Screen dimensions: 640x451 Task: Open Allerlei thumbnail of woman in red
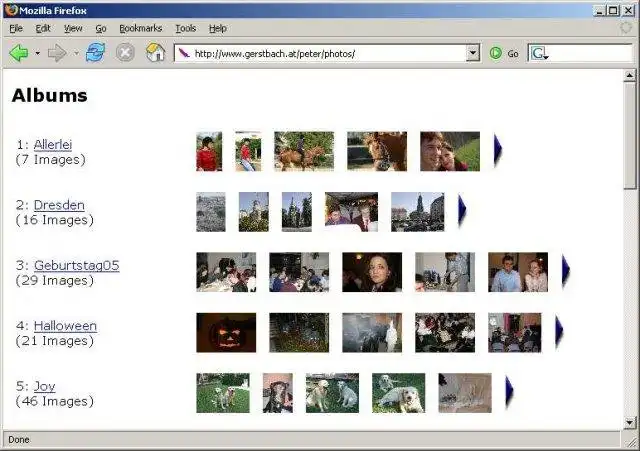(x=209, y=151)
